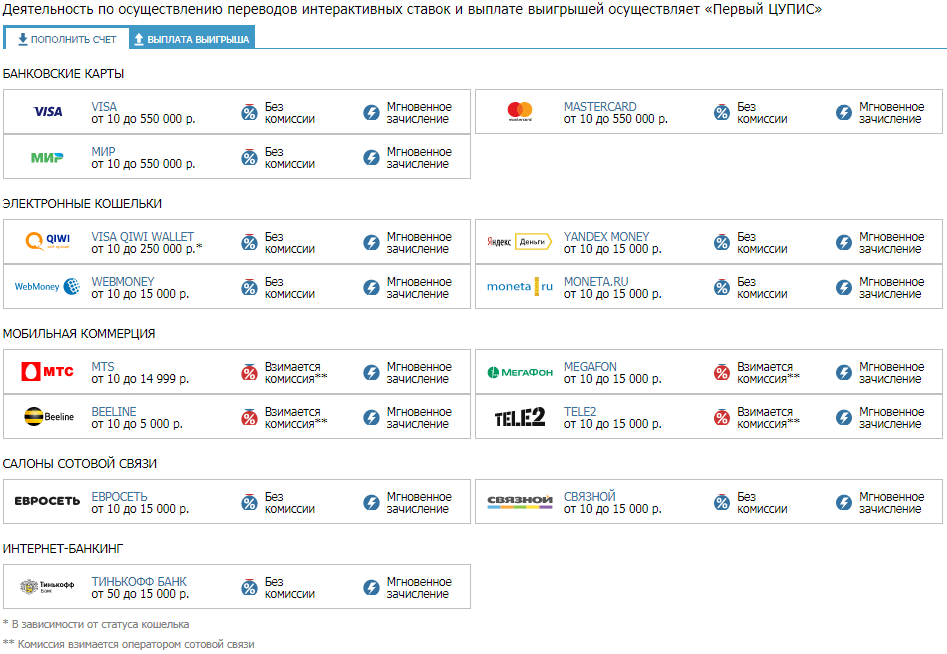Click the 'от 50 до 15 000 р.' Тинькофф limit
This screenshot has height=654, width=947.
(140, 594)
